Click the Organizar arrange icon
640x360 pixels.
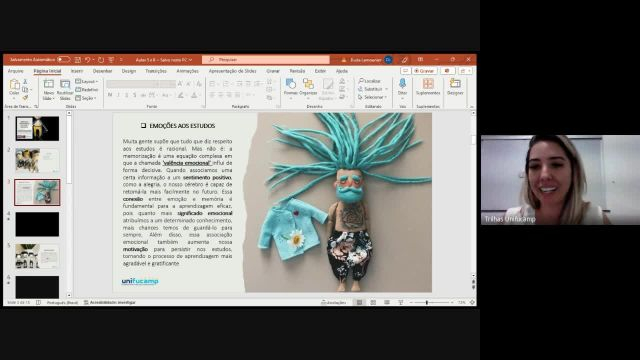click(308, 87)
